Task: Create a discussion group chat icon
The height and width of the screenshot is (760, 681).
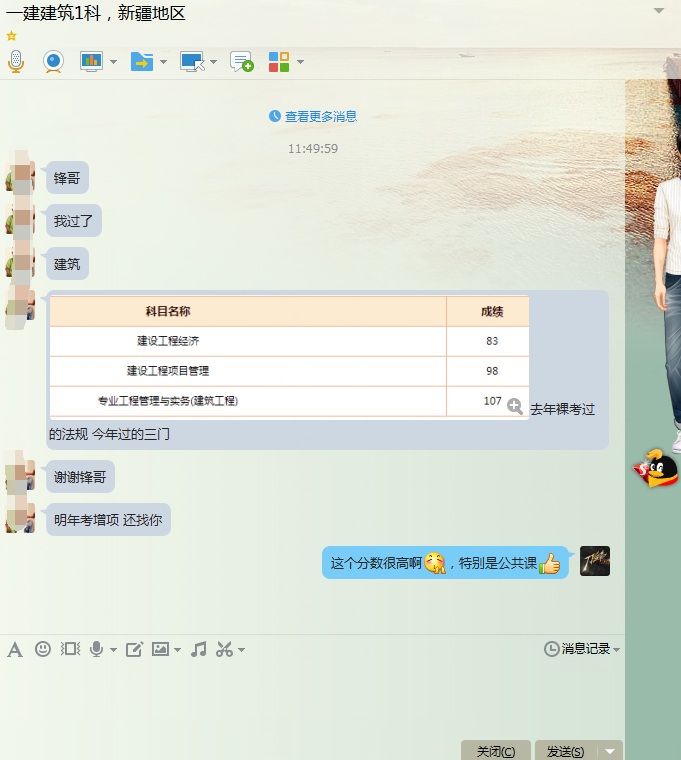Action: 242,62
